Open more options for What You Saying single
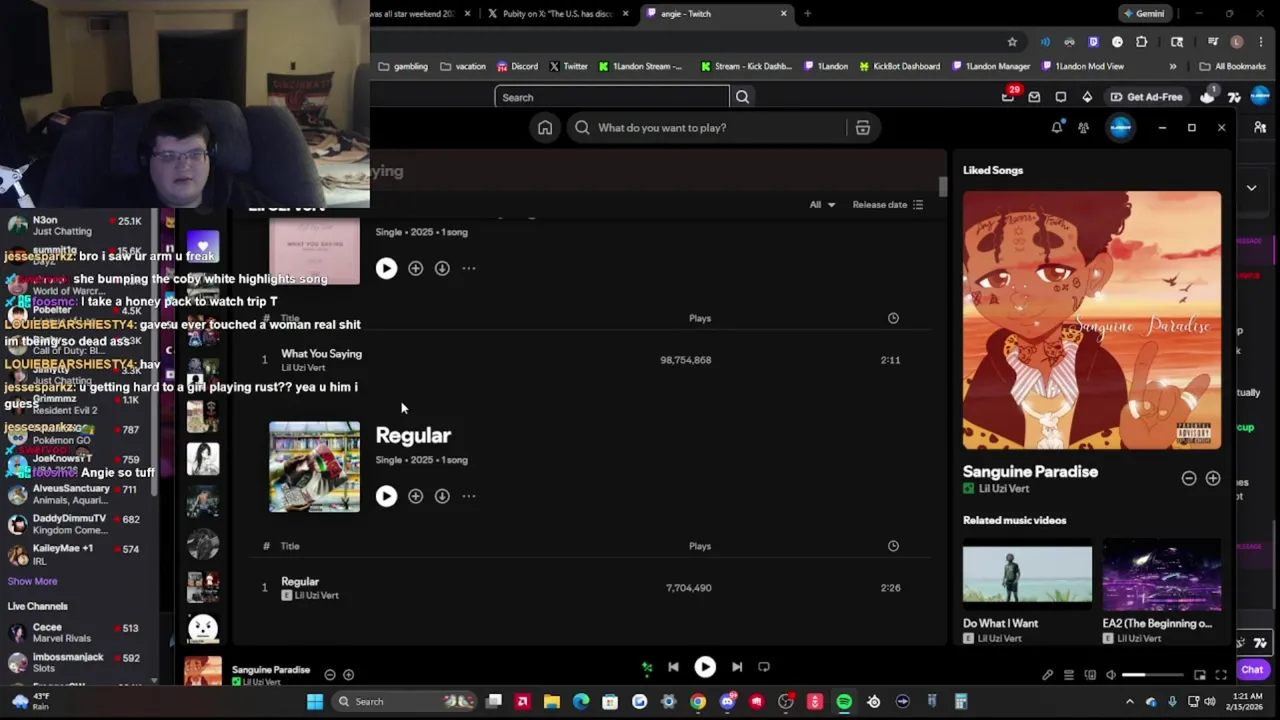The image size is (1280, 720). pos(468,268)
